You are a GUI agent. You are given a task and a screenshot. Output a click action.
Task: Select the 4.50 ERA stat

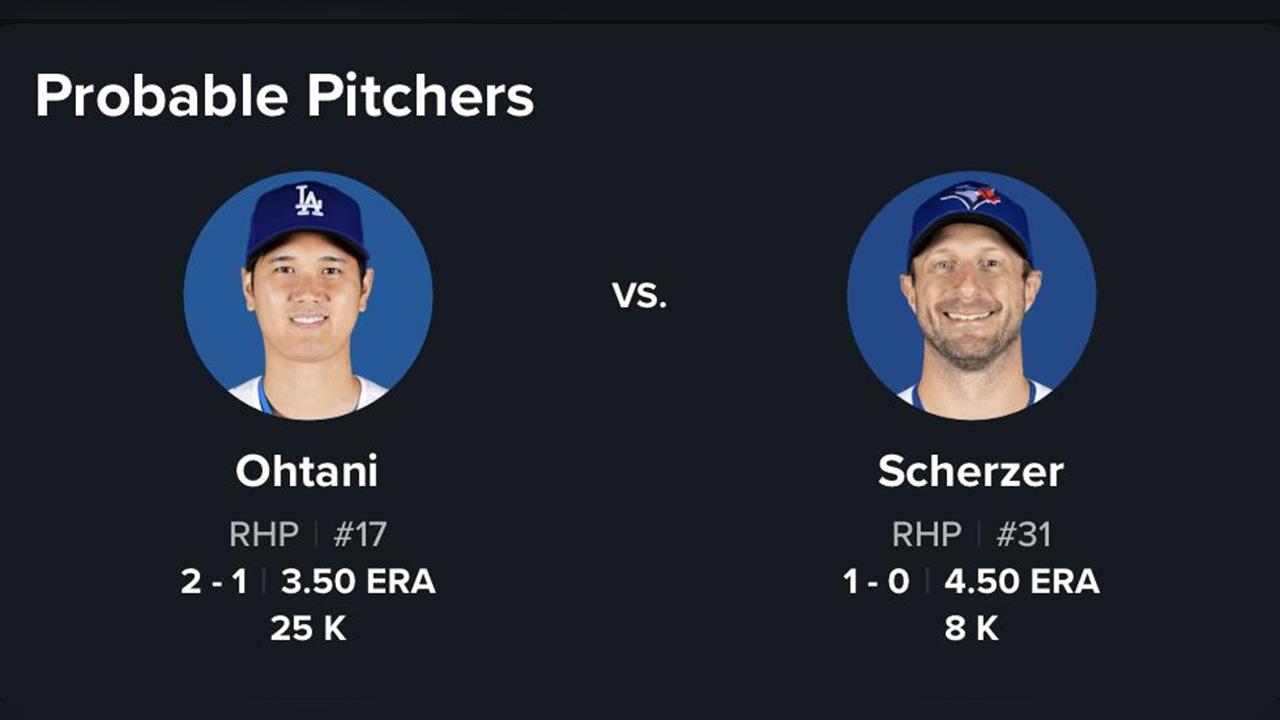coord(1022,581)
